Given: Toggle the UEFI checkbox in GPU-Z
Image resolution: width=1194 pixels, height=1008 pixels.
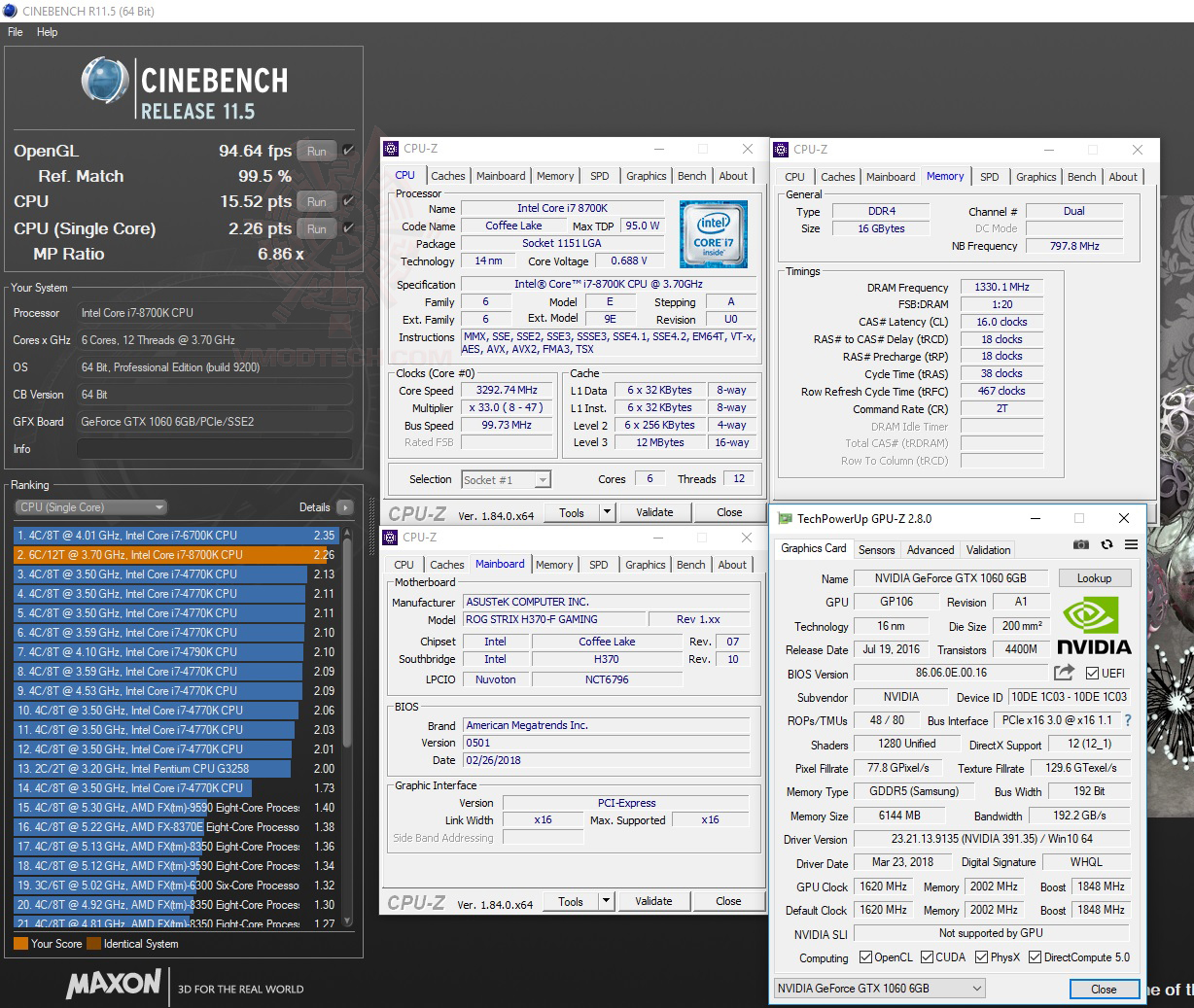Looking at the screenshot, I should pos(1093,673).
